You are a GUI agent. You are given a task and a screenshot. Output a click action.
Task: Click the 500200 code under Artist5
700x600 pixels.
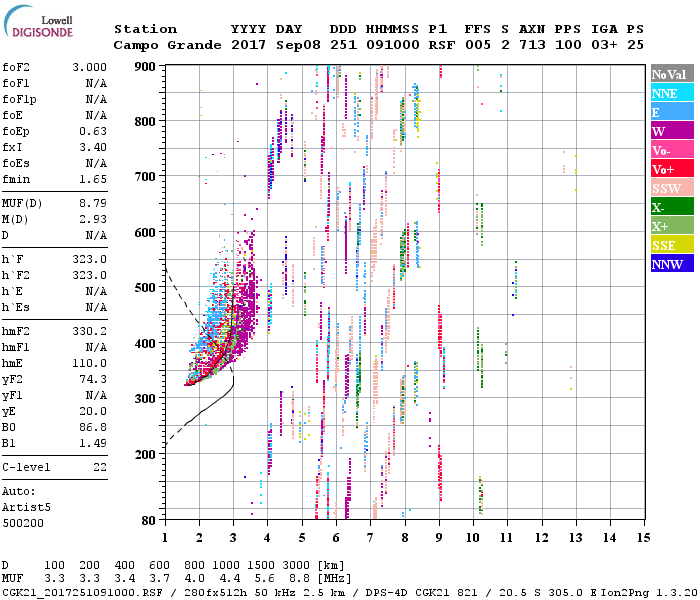23,523
